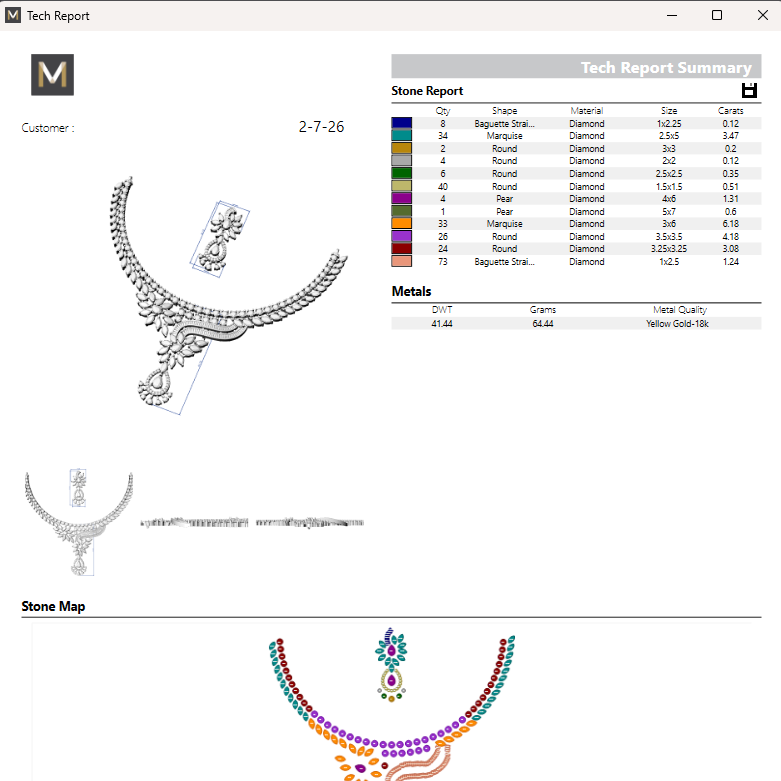Click the Stone Map heading
Viewport: 781px width, 781px height.
point(53,606)
